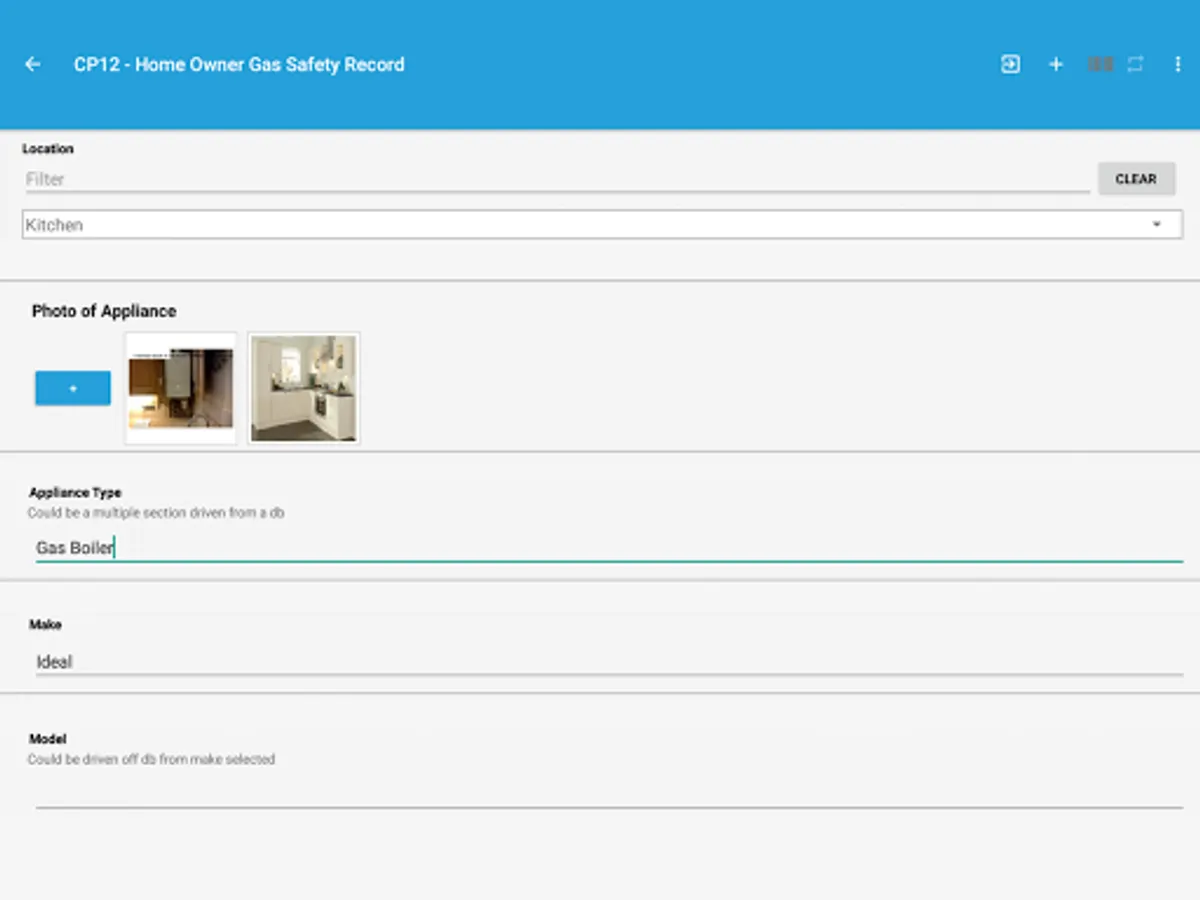Open the white kitchen photo thumbnail
This screenshot has width=1200, height=900.
304,388
